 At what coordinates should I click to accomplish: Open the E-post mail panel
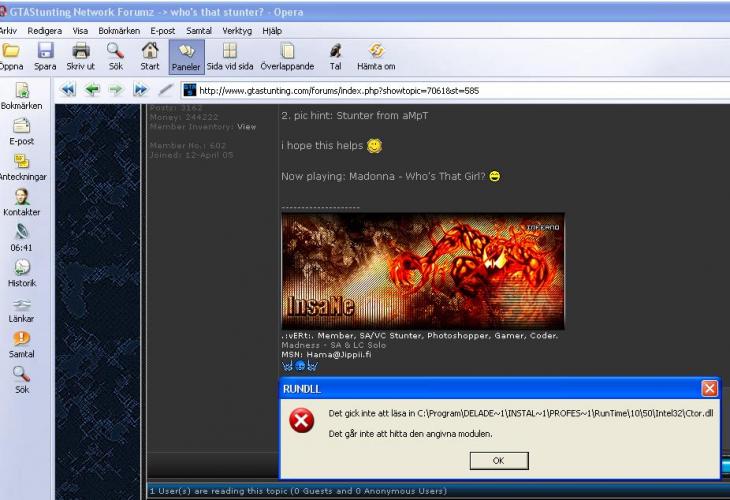pos(21,126)
